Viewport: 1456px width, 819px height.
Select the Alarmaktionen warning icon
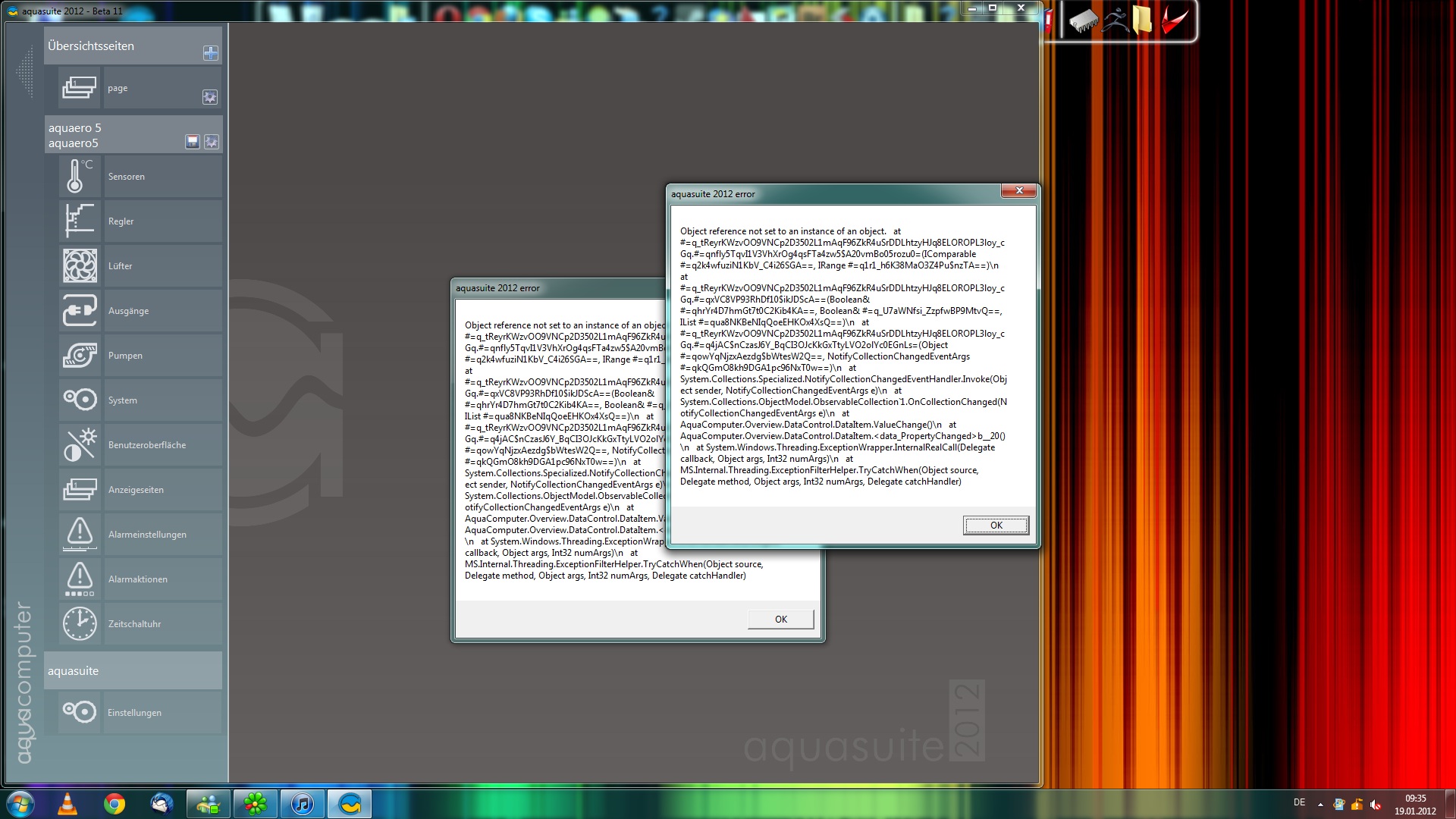[x=80, y=579]
